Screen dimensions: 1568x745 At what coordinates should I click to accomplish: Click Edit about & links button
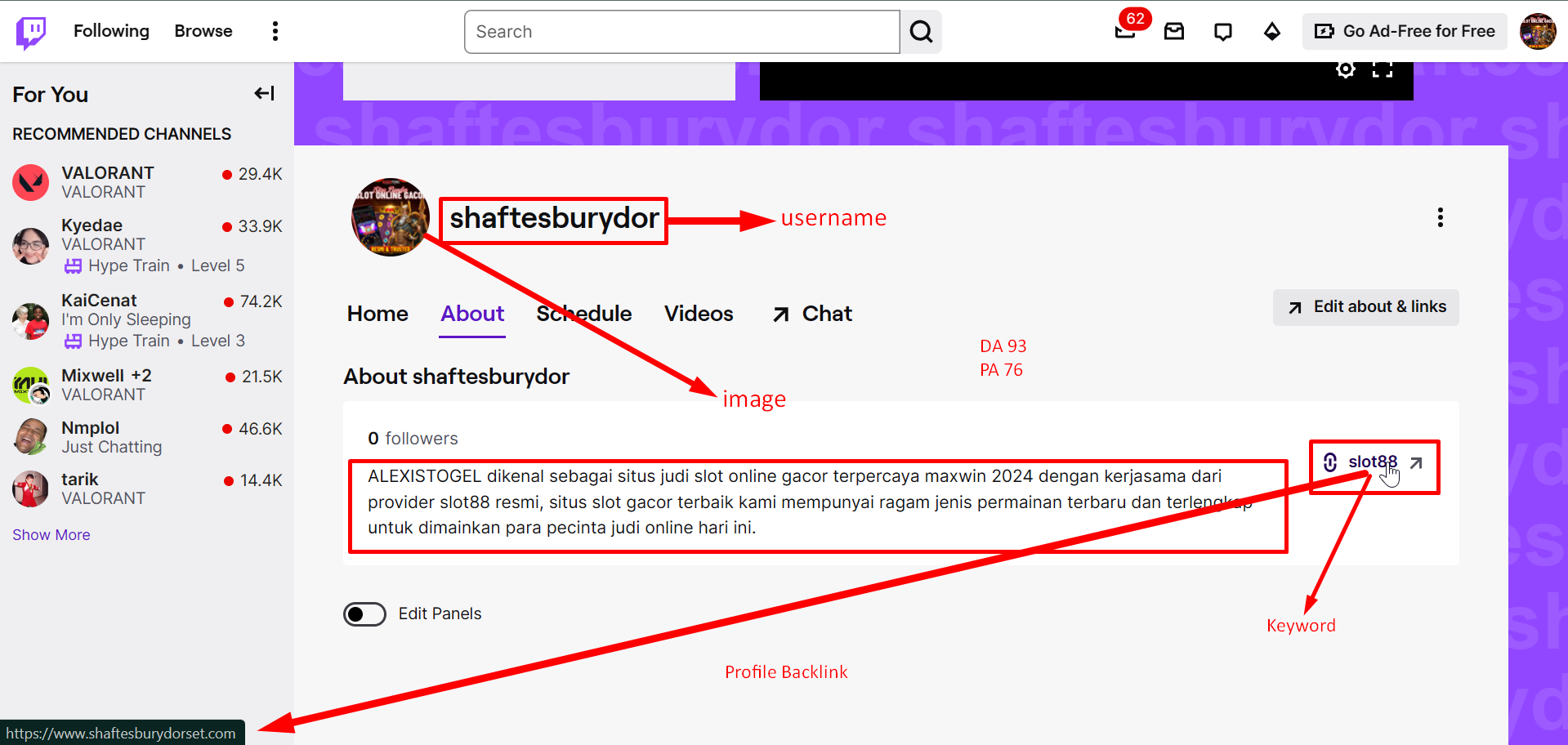coord(1366,307)
